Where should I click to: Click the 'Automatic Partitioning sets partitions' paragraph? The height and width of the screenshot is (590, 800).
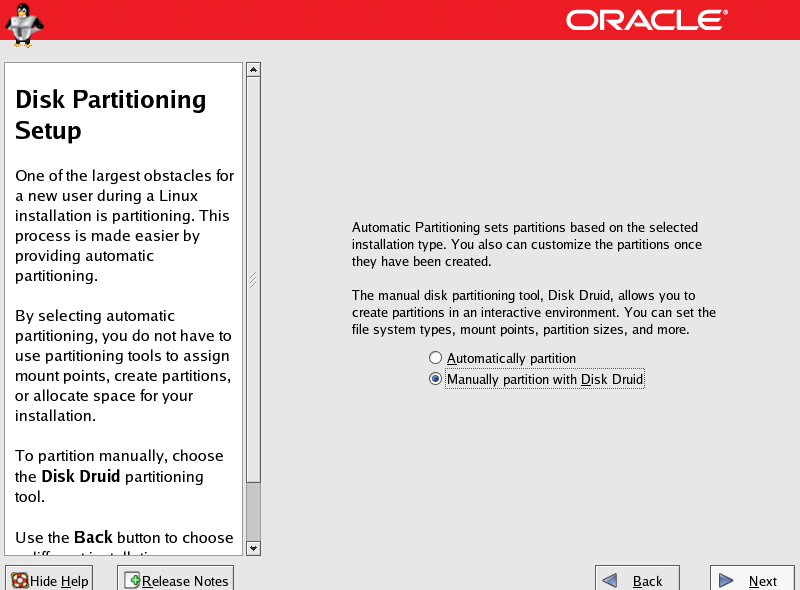coord(527,244)
